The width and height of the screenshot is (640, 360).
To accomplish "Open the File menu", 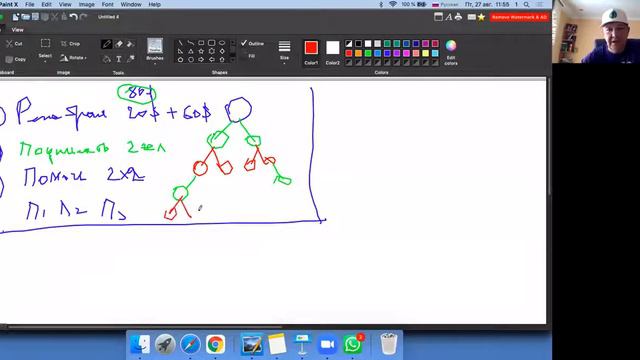I will (x=30, y=4).
